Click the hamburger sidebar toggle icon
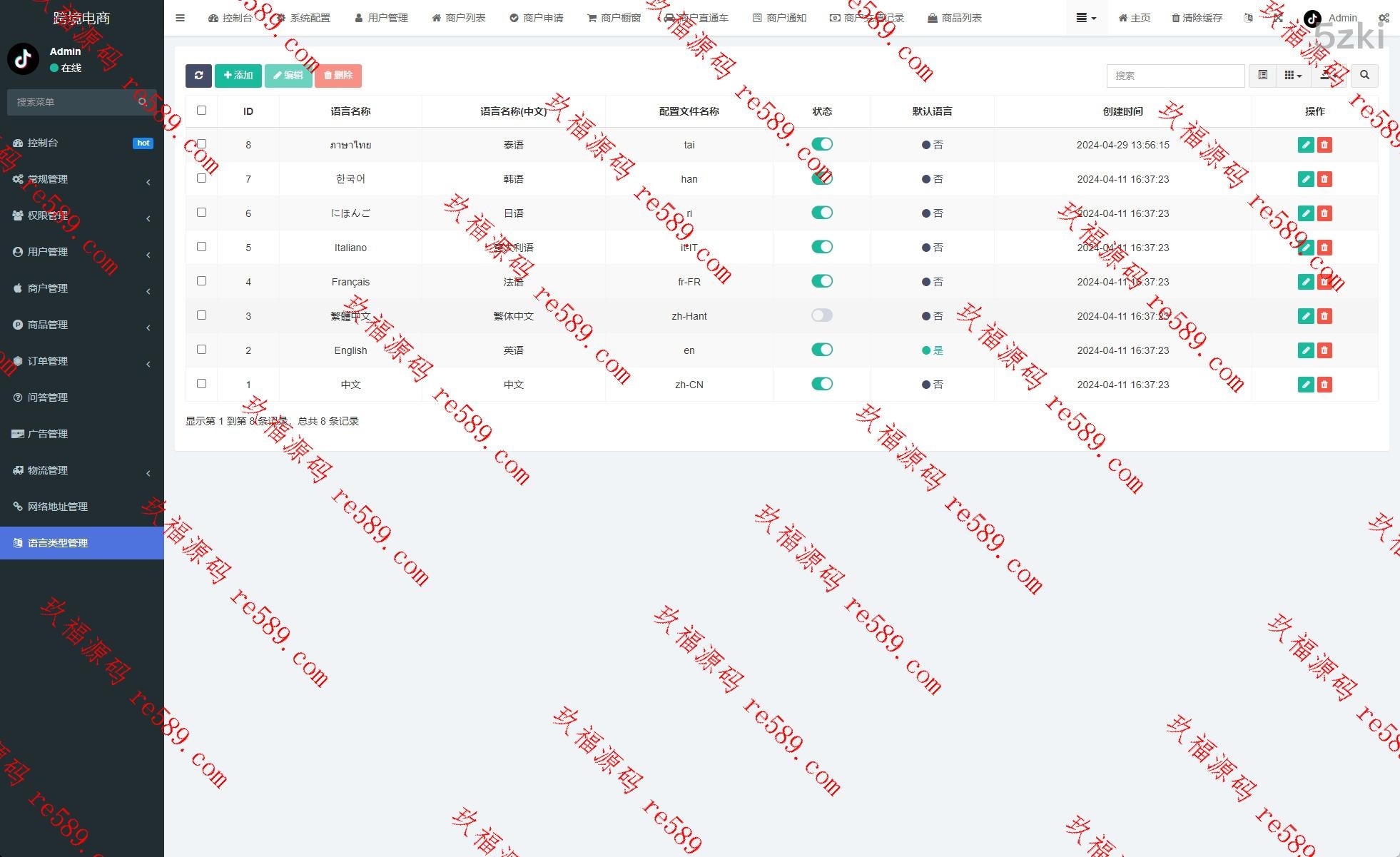The width and height of the screenshot is (1400, 857). [x=180, y=18]
